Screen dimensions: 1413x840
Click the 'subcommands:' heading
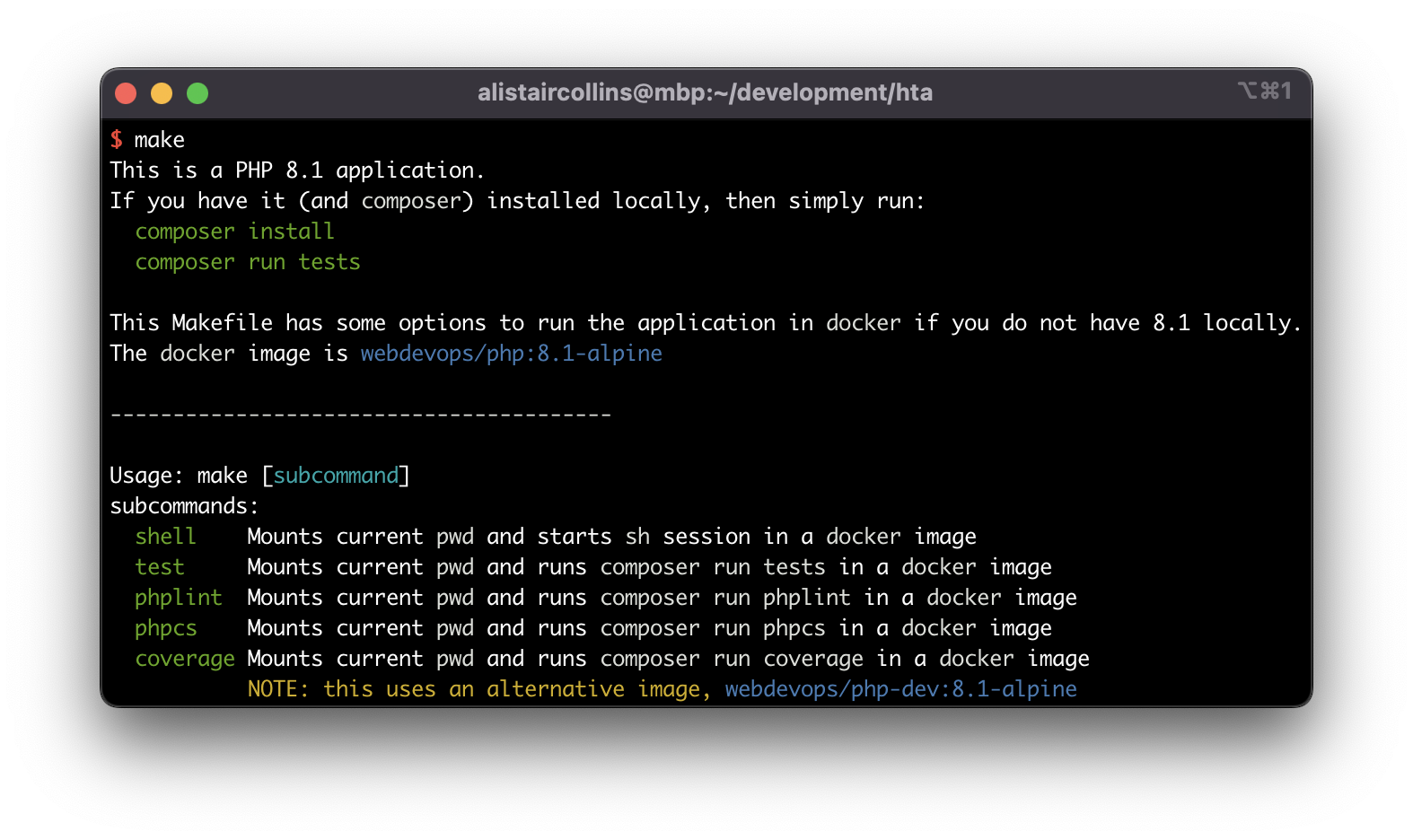[x=185, y=506]
